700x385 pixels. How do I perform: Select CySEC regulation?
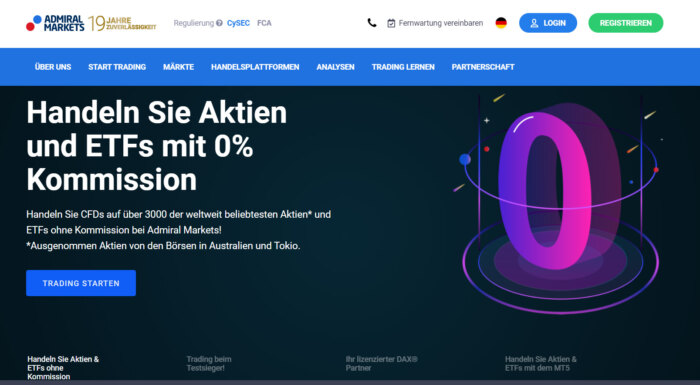tap(238, 23)
